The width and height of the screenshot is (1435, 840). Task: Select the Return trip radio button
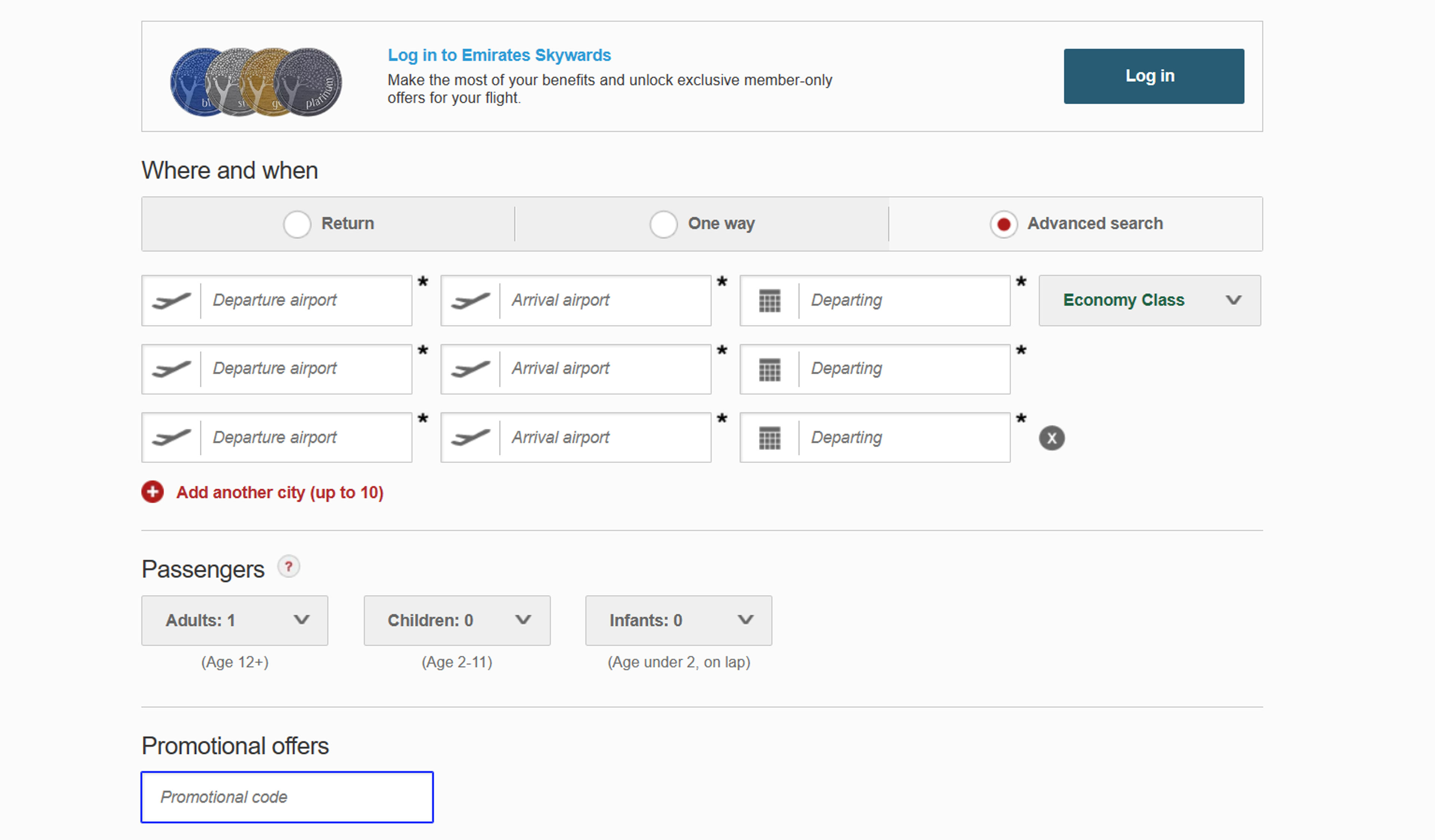(x=297, y=224)
